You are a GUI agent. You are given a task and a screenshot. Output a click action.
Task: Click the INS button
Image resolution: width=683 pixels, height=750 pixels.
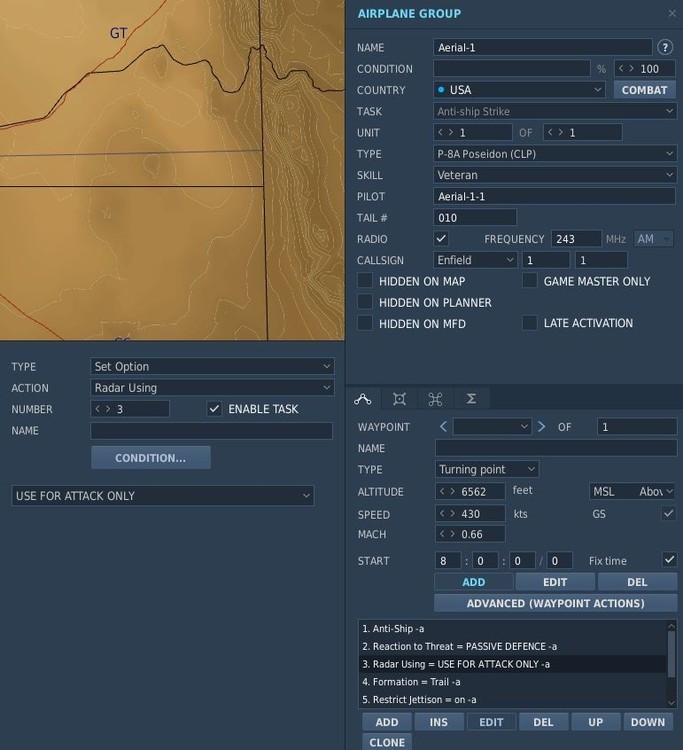coord(439,722)
